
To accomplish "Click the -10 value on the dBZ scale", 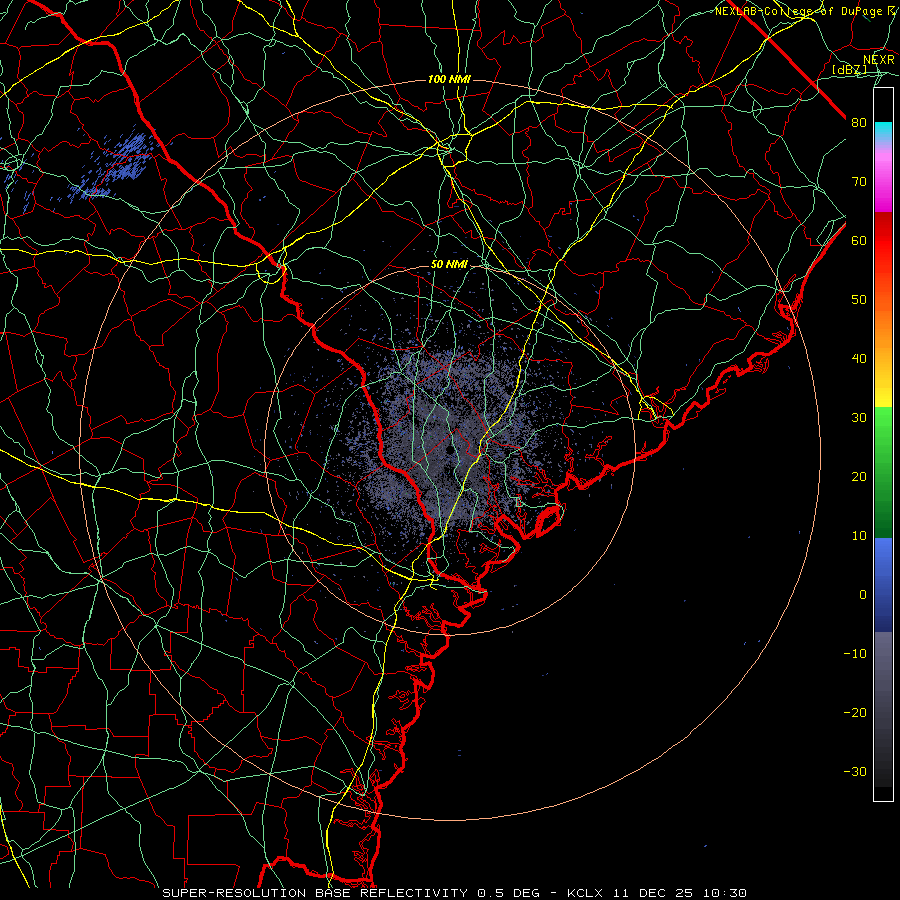I will click(855, 654).
